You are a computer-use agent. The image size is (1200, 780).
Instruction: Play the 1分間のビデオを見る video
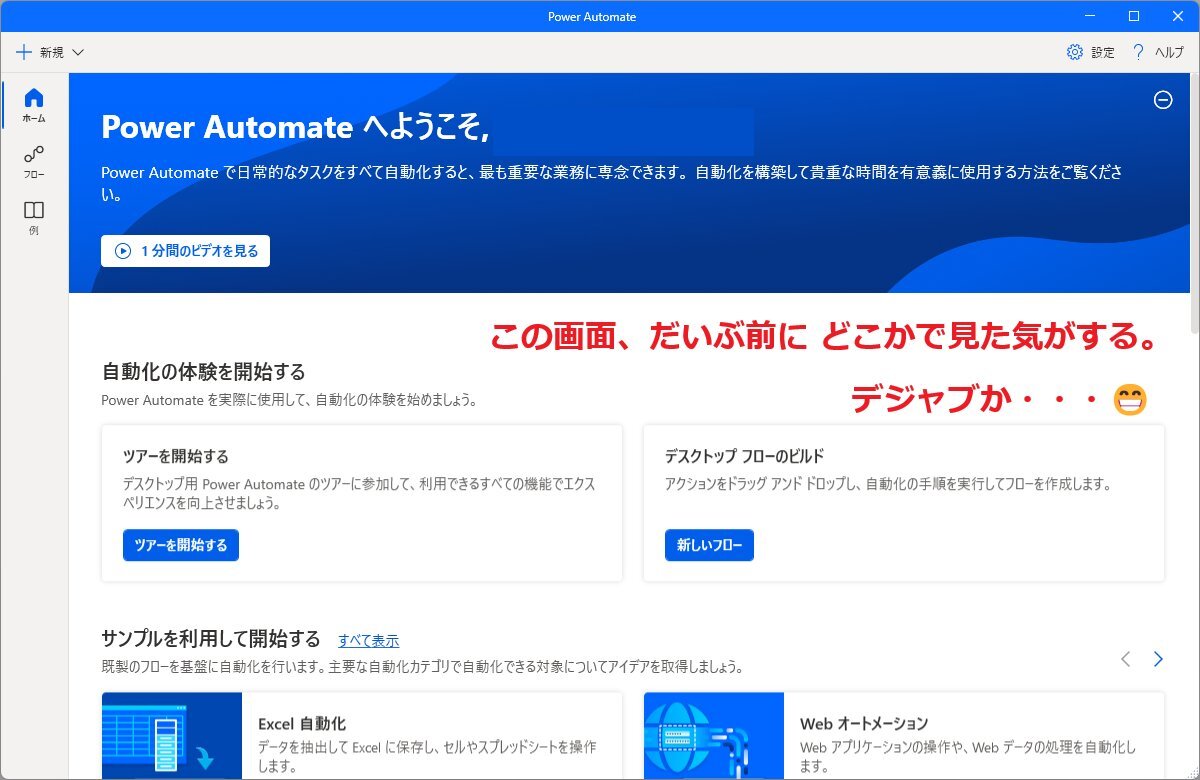pyautogui.click(x=185, y=251)
